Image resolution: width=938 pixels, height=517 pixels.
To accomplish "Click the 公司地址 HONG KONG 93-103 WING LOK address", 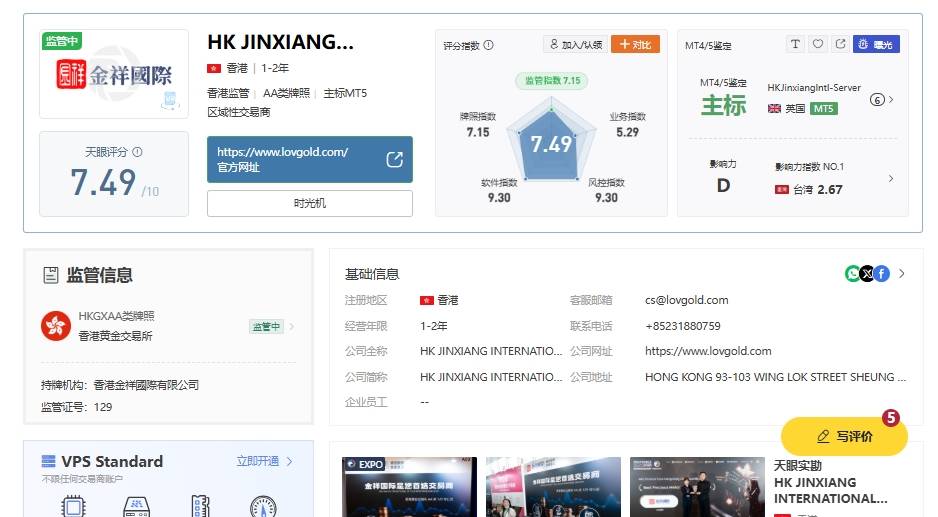I will pos(775,377).
